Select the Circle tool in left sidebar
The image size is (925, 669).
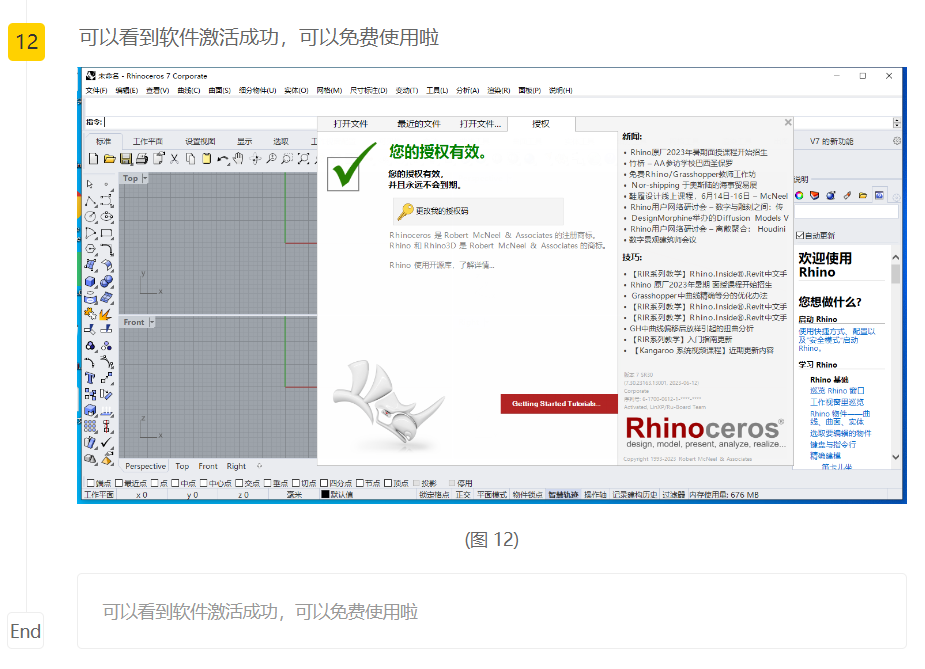(x=90, y=217)
